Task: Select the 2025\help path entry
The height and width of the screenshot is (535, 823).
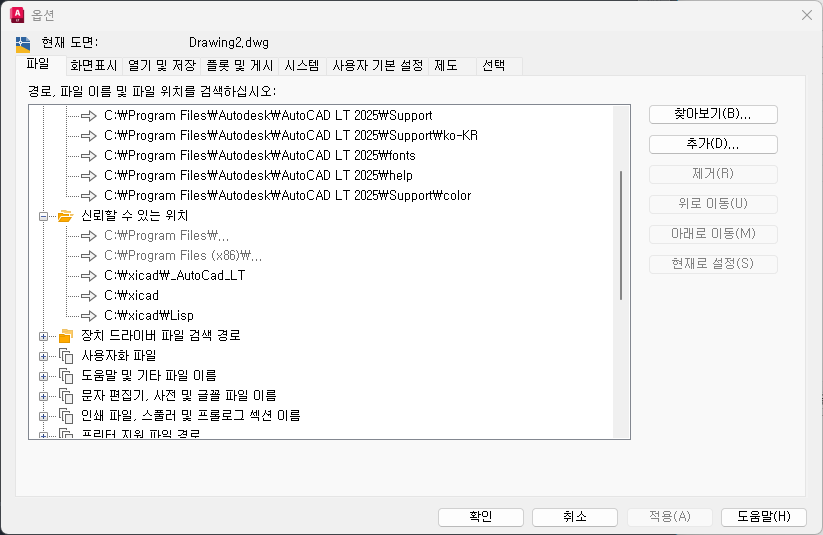Action: point(258,176)
